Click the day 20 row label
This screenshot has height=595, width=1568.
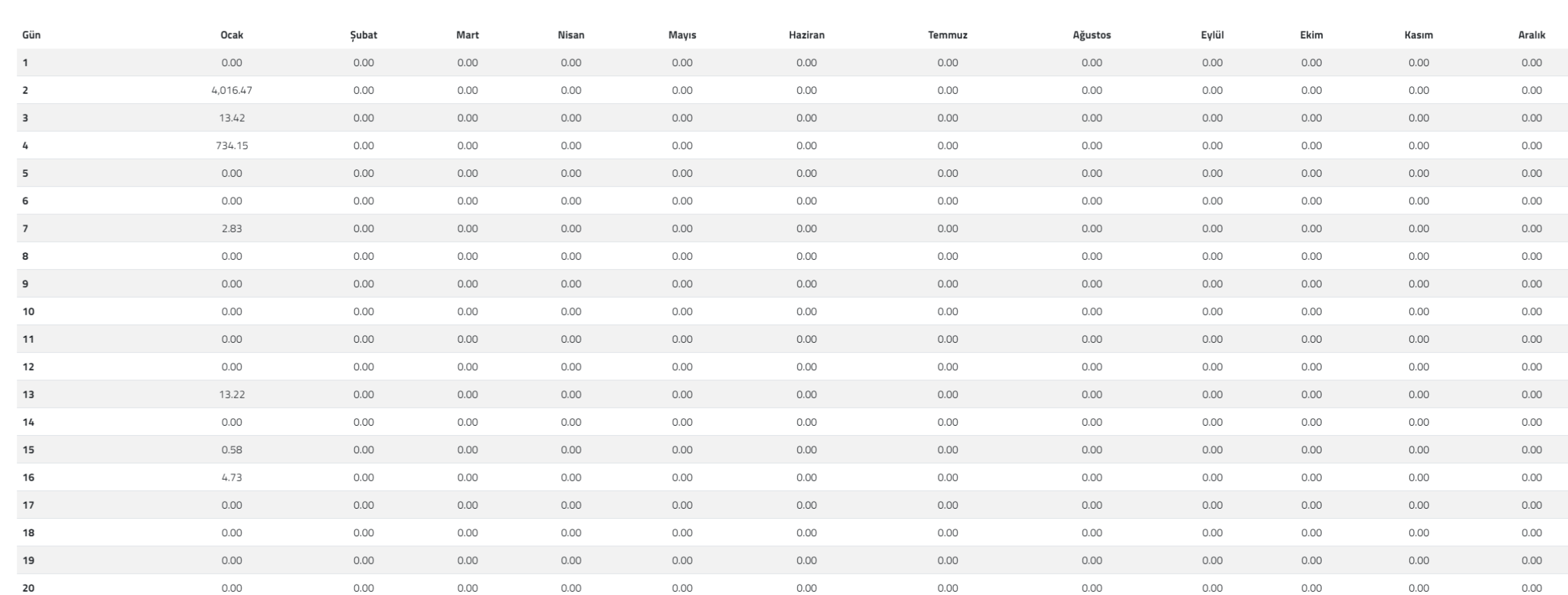[x=28, y=588]
